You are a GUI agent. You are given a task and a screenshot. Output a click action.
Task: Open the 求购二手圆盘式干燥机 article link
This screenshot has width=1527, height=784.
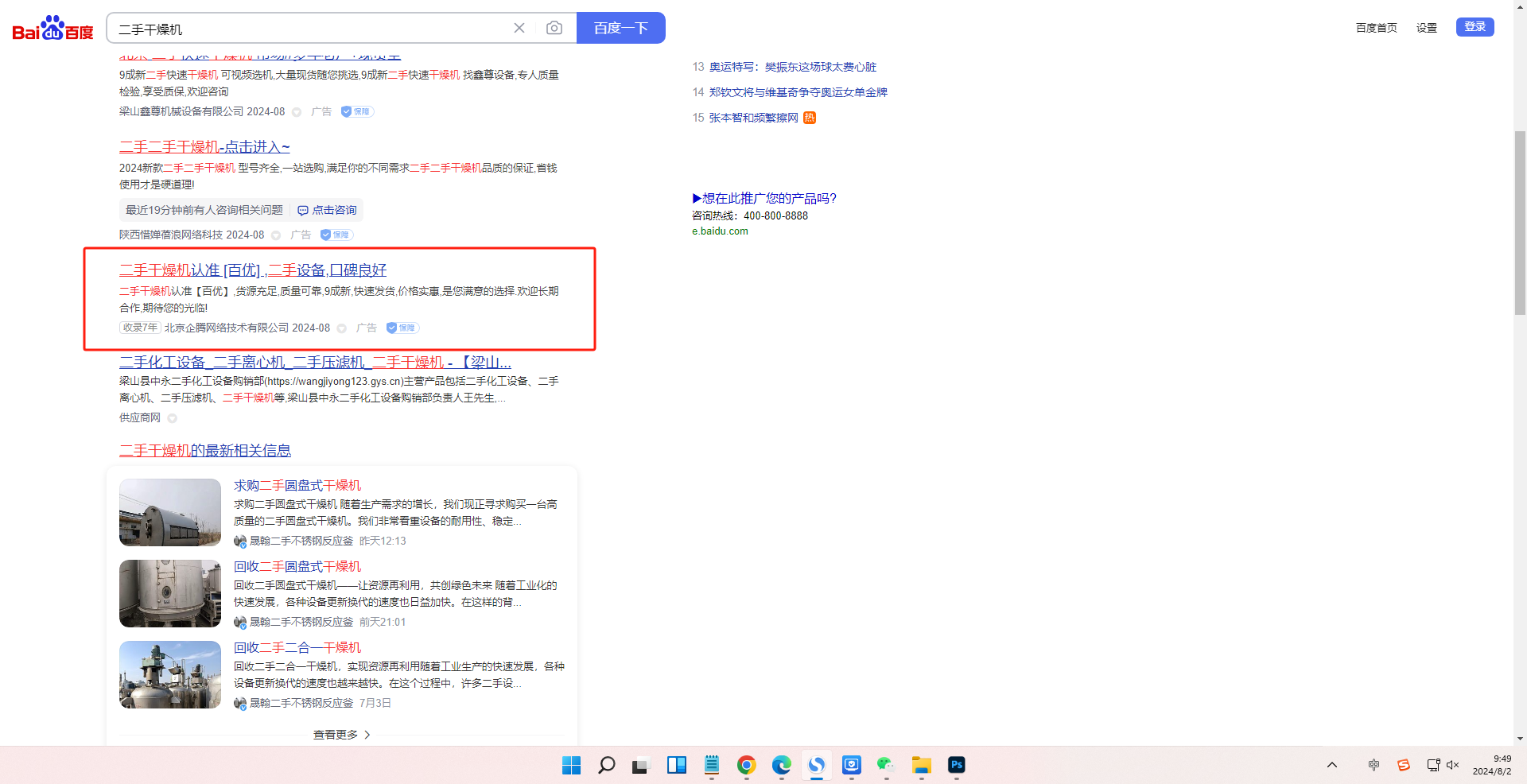tap(297, 486)
